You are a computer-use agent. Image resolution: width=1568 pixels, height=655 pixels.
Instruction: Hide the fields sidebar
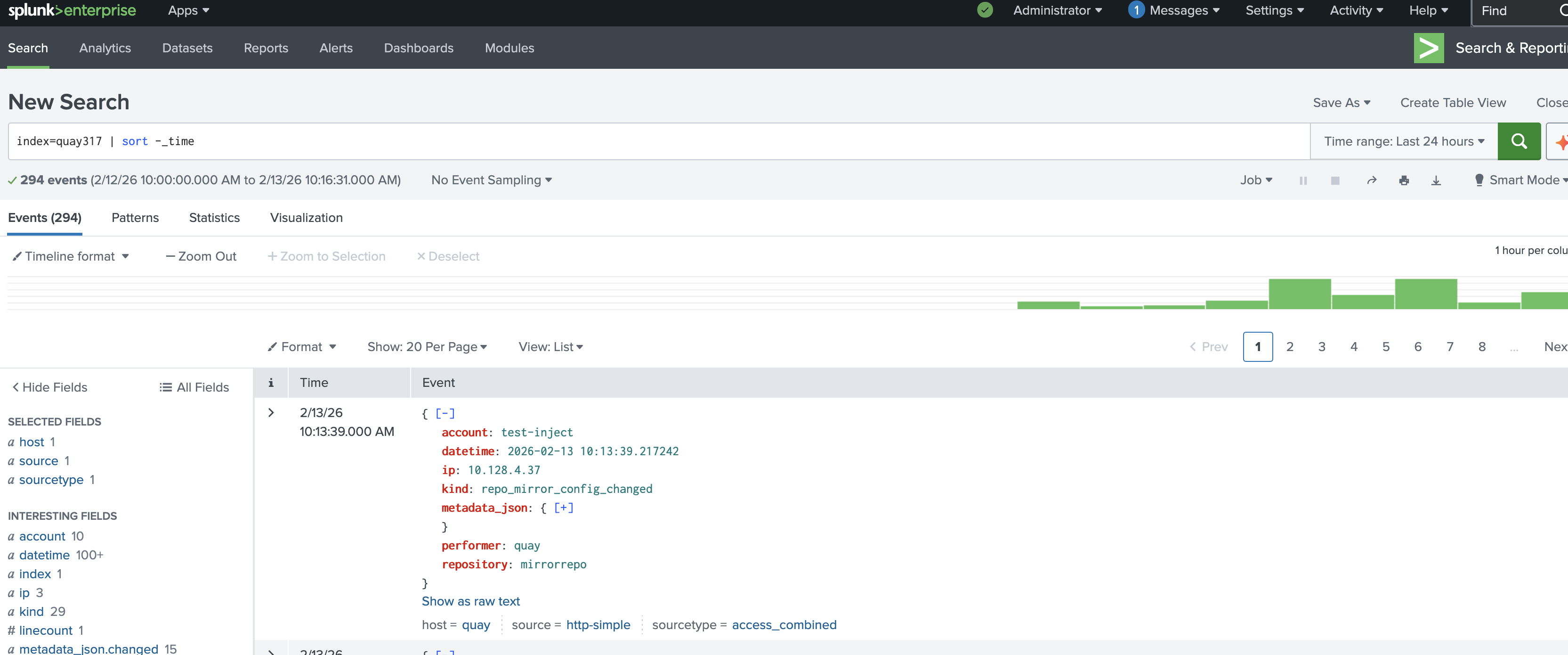tap(50, 387)
